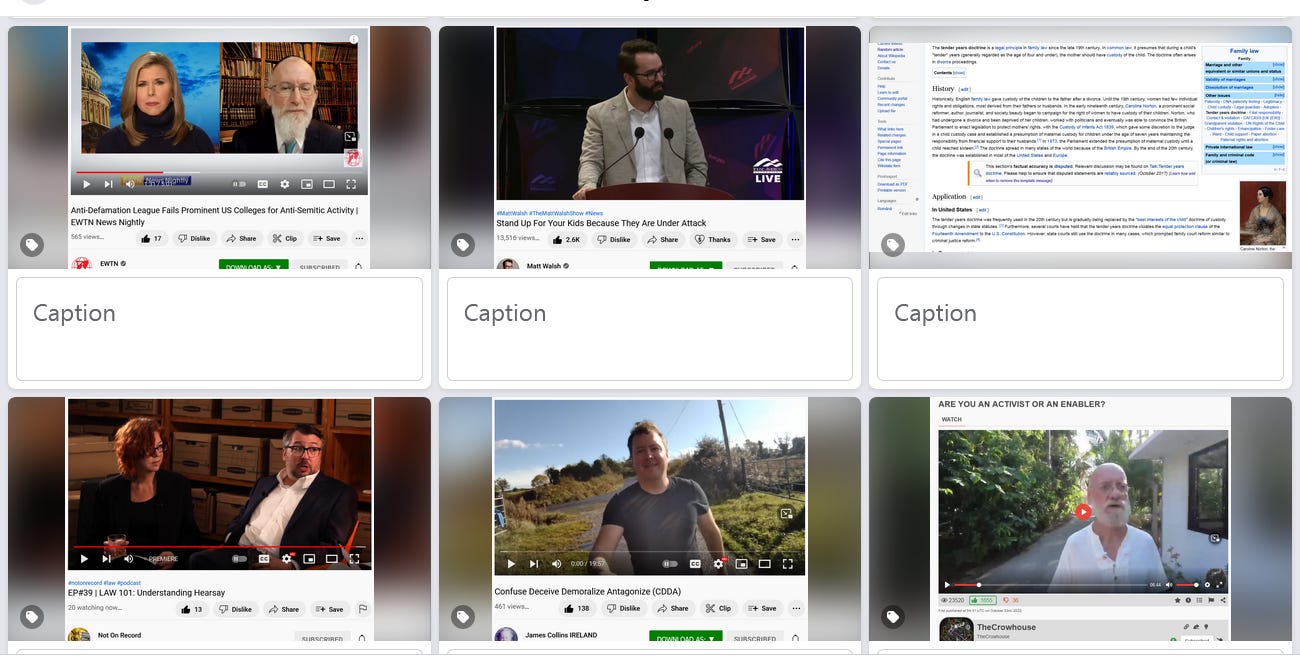Mute the James Collins IRELAND video

(556, 563)
